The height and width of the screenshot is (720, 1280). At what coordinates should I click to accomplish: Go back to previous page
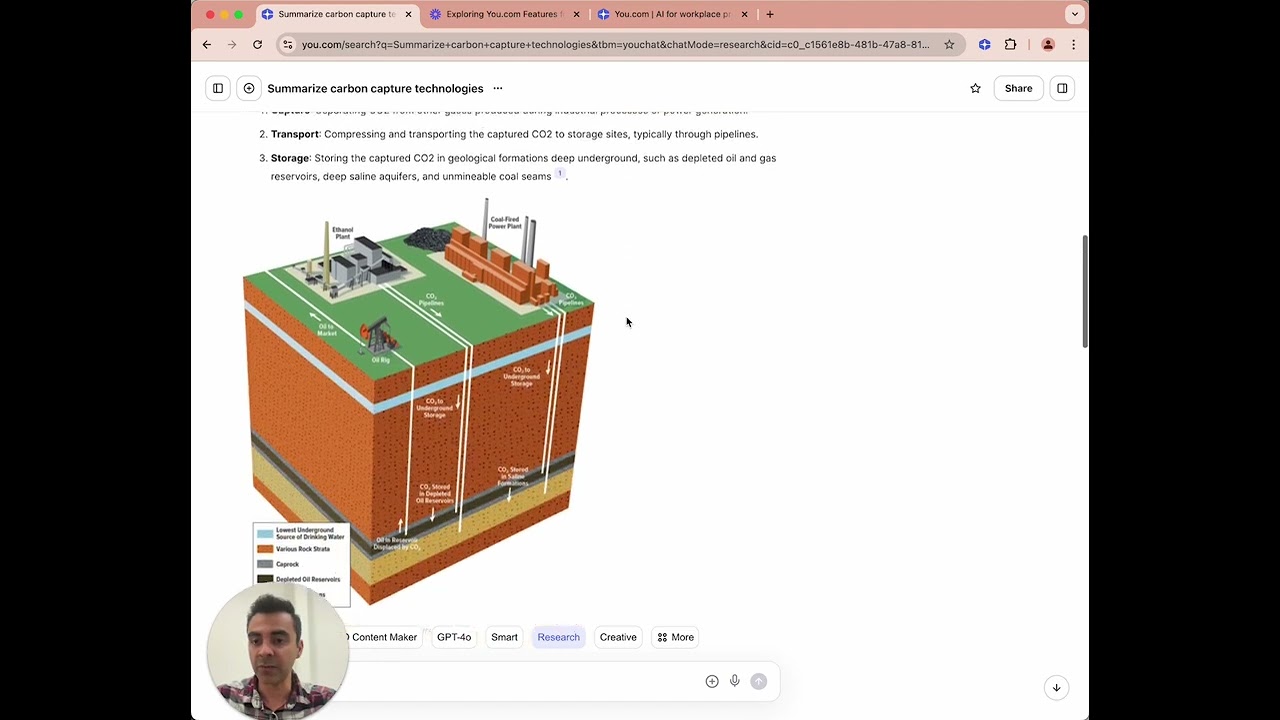click(207, 44)
